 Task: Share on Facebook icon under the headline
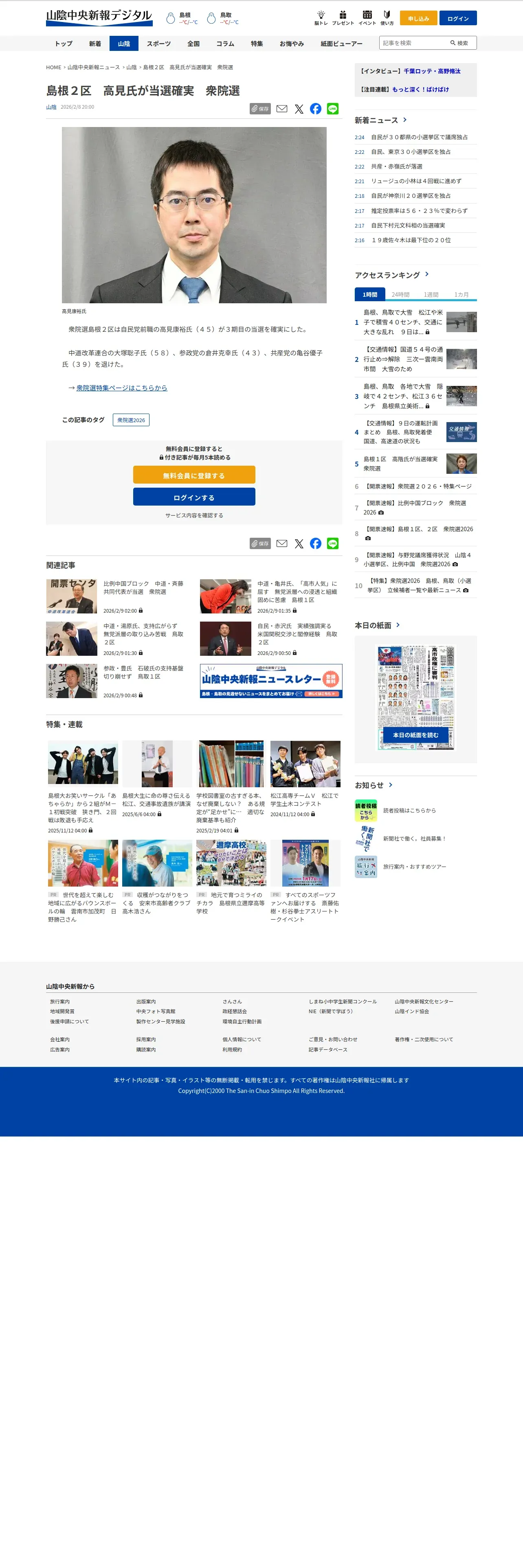pyautogui.click(x=315, y=109)
